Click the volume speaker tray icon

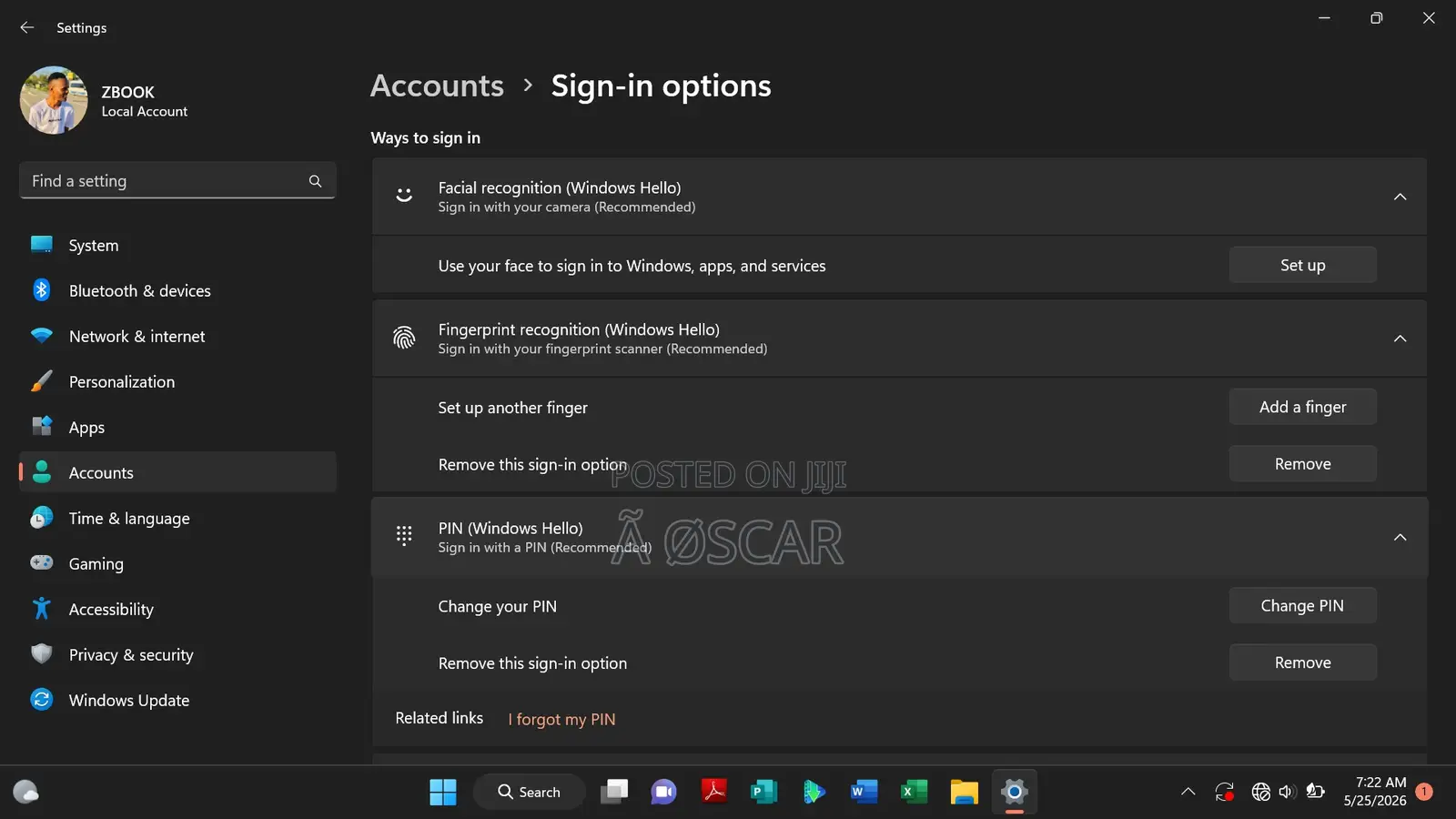point(1287,792)
